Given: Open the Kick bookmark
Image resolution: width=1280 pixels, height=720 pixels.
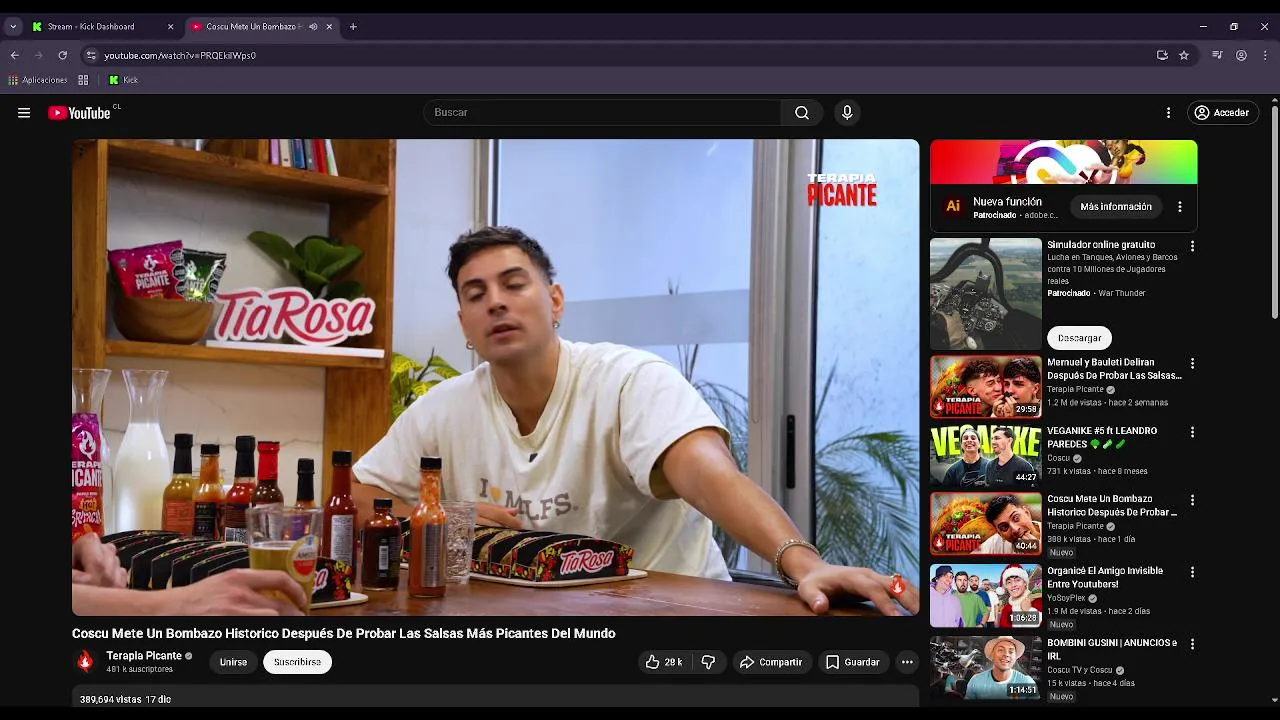Looking at the screenshot, I should pos(123,80).
